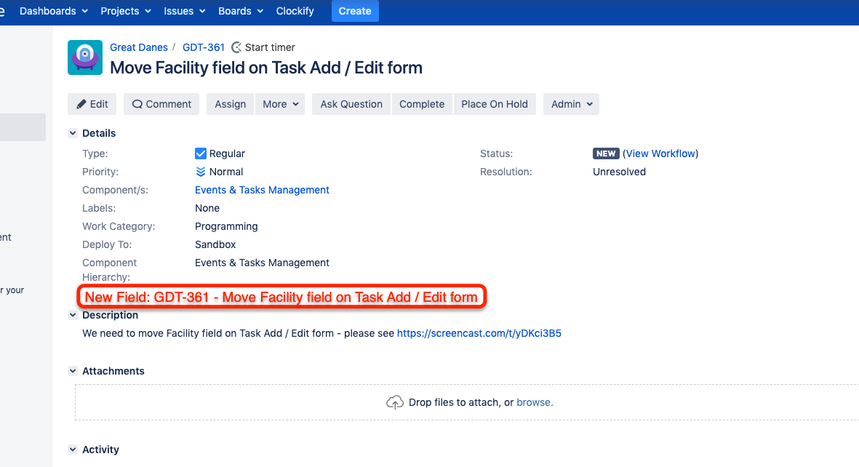Click the None labels value

point(207,208)
